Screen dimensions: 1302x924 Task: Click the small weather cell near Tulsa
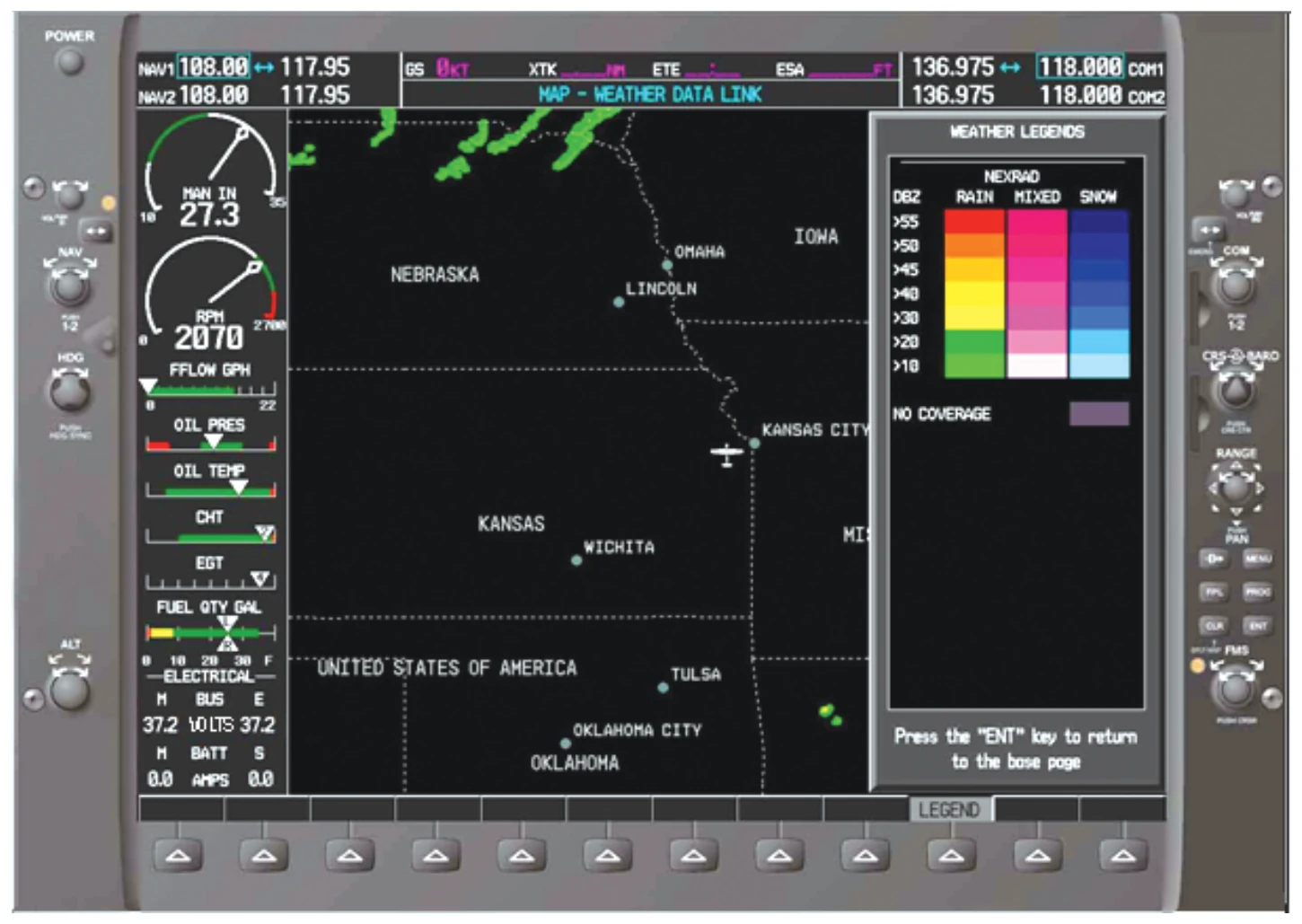pos(831,715)
